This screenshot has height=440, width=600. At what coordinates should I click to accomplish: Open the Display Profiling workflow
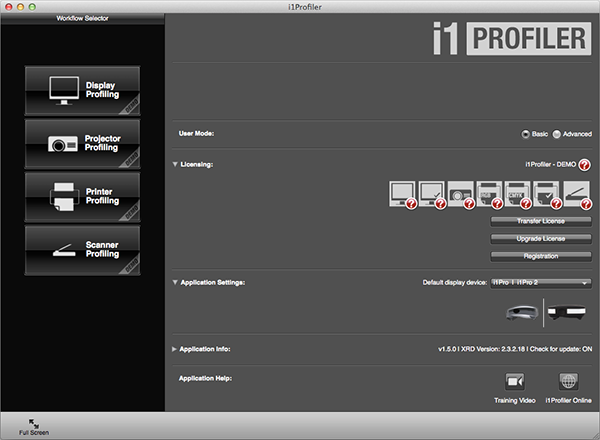82,91
